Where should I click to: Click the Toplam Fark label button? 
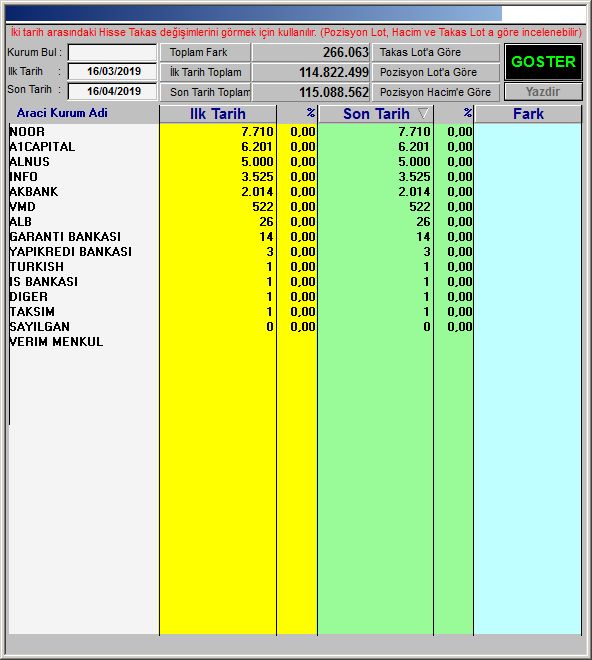pyautogui.click(x=205, y=53)
